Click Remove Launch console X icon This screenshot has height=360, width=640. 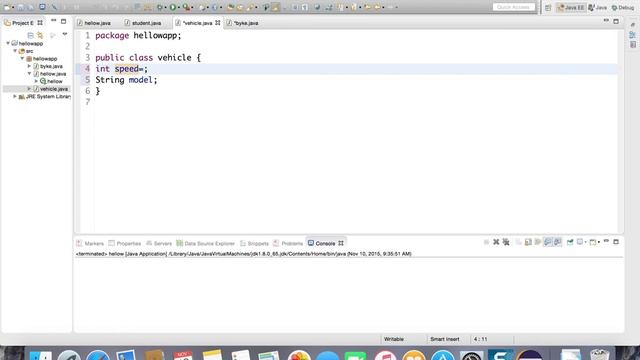(x=496, y=242)
